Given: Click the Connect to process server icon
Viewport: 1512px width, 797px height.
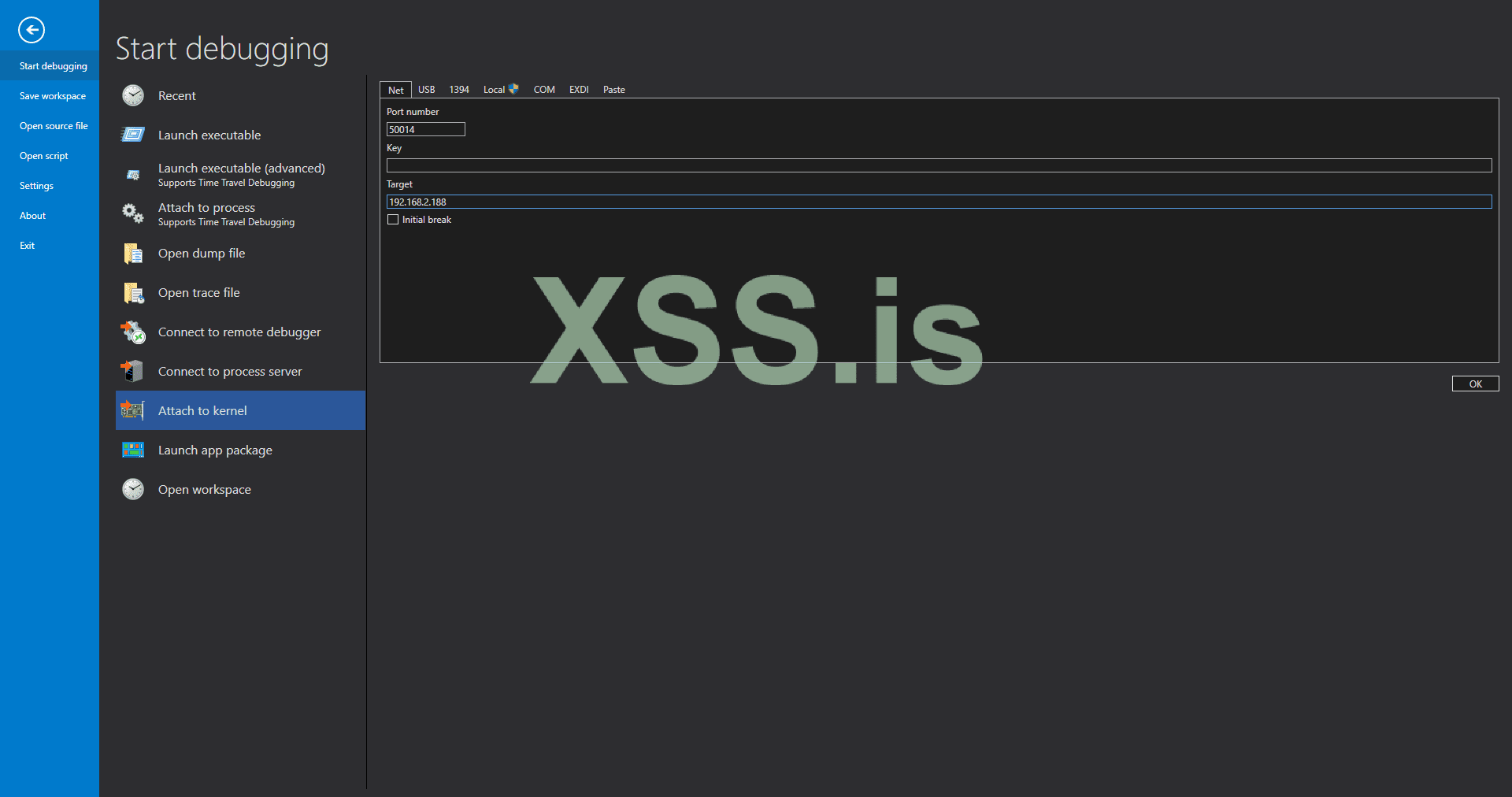Looking at the screenshot, I should 132,371.
